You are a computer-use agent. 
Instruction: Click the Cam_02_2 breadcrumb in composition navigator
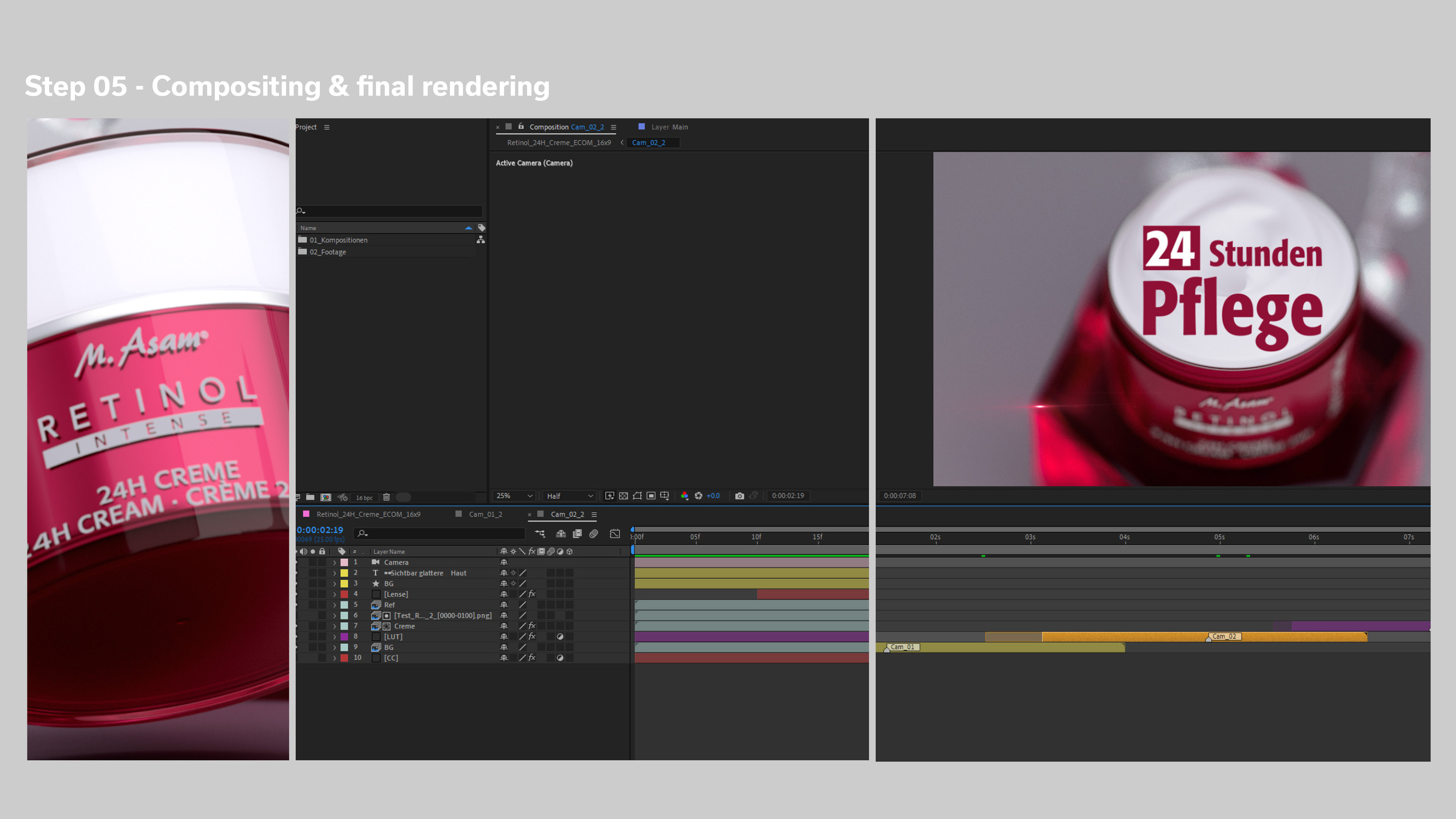click(x=648, y=143)
